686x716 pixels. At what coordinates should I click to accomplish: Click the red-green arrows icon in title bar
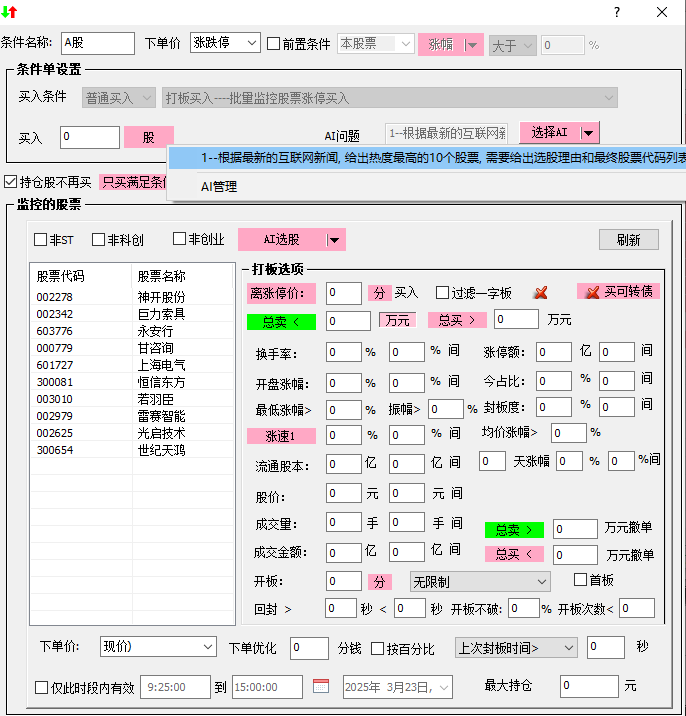click(10, 12)
